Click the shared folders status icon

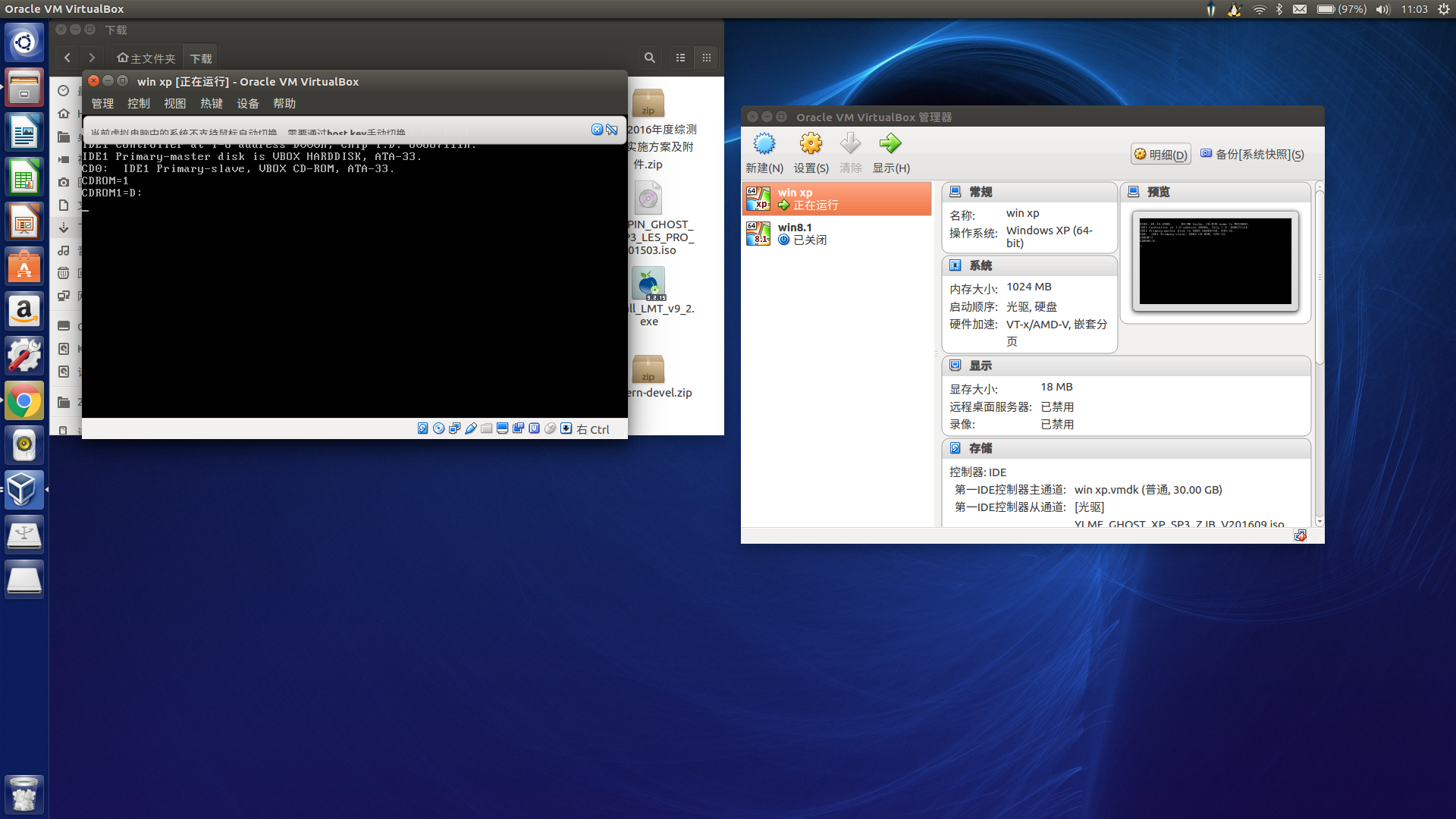[487, 428]
